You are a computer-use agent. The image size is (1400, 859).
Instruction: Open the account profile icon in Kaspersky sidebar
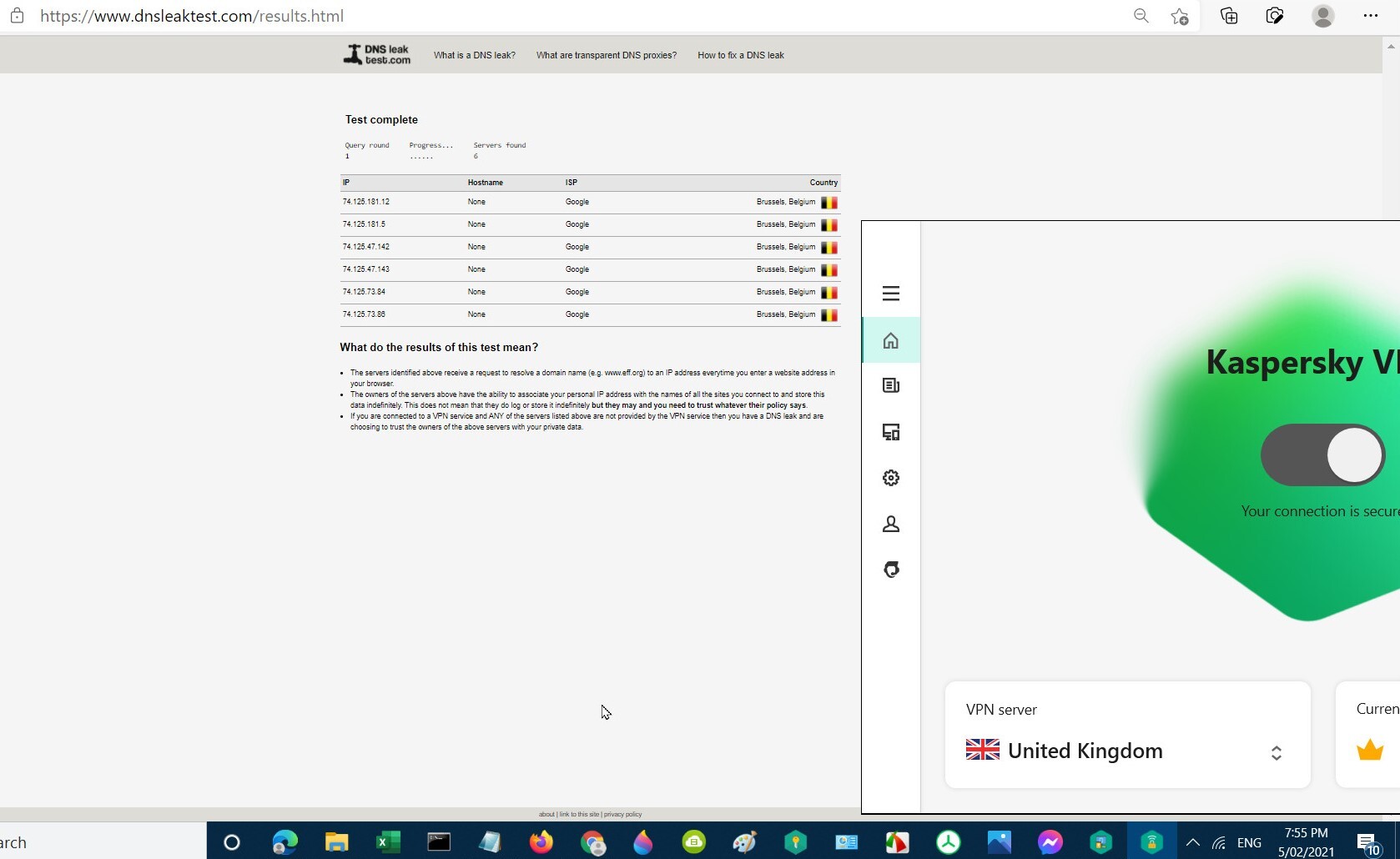[x=891, y=524]
